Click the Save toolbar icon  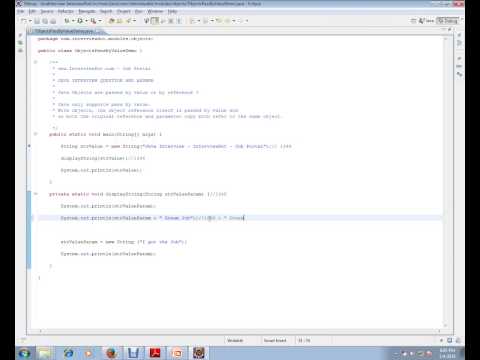pyautogui.click(x=37, y=21)
